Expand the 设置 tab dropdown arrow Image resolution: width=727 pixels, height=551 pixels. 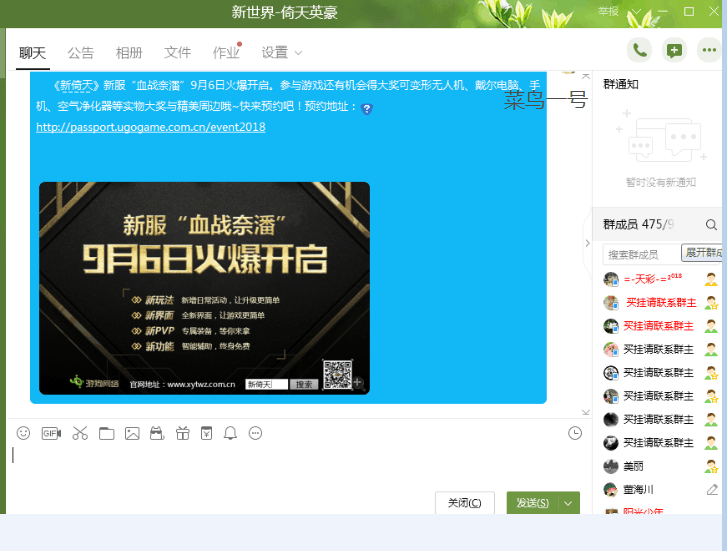[298, 53]
